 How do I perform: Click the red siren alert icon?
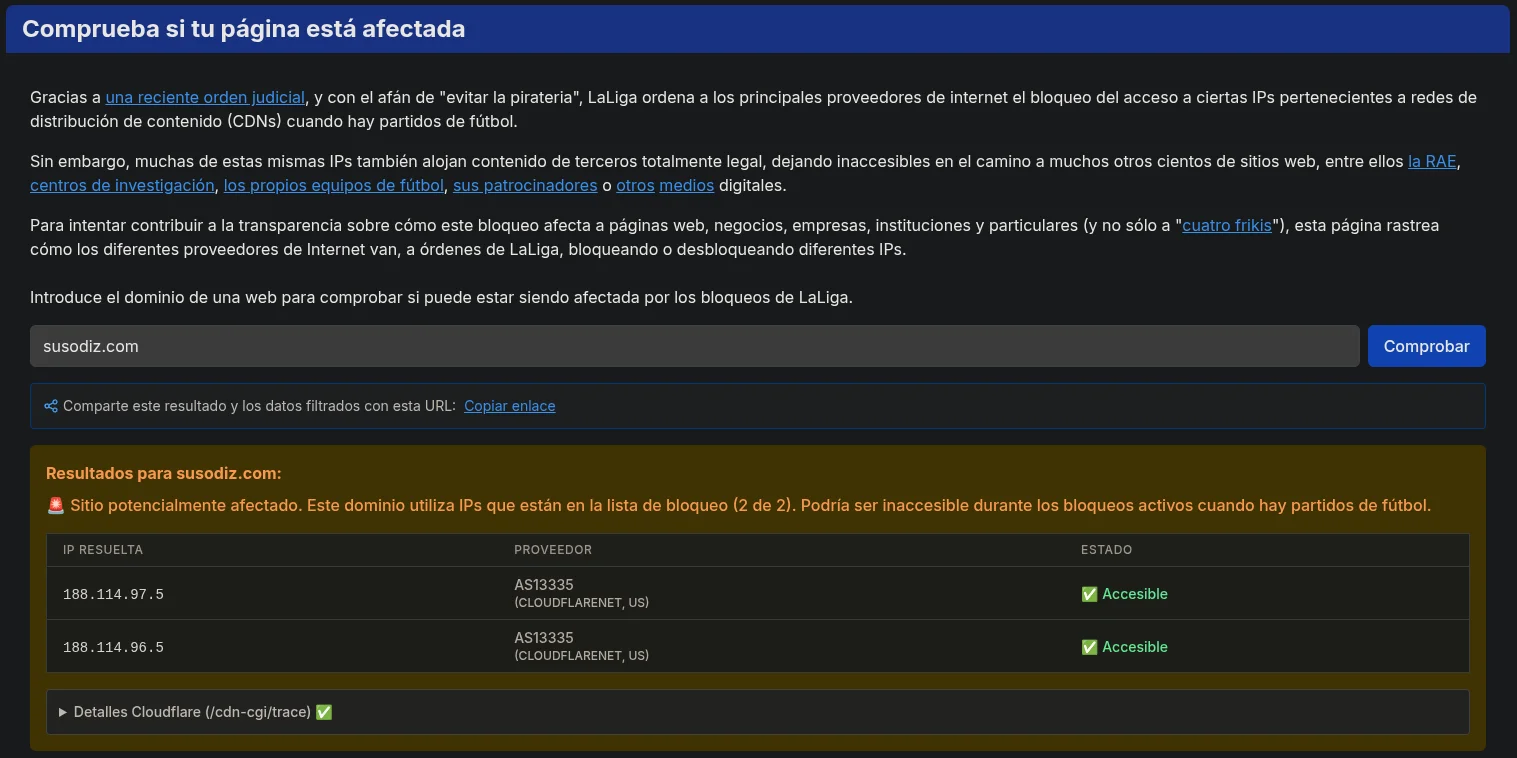click(56, 506)
